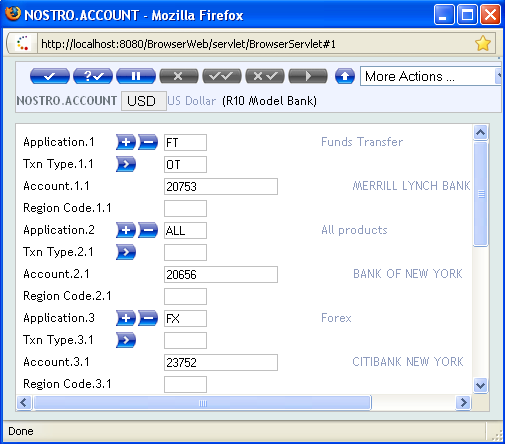Close the NOSTRO.ACCOUNT Firefox window
Viewport: 505px width, 444px height.
[x=490, y=15]
